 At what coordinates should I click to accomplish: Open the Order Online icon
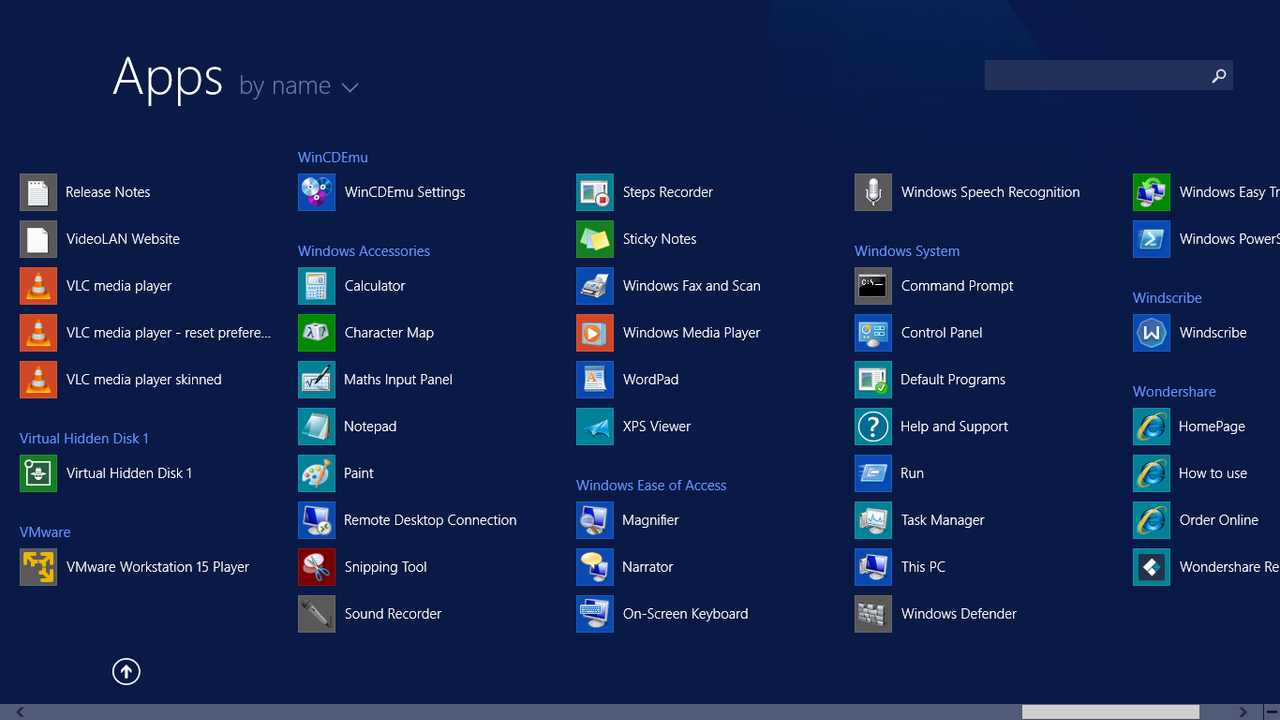(1152, 520)
